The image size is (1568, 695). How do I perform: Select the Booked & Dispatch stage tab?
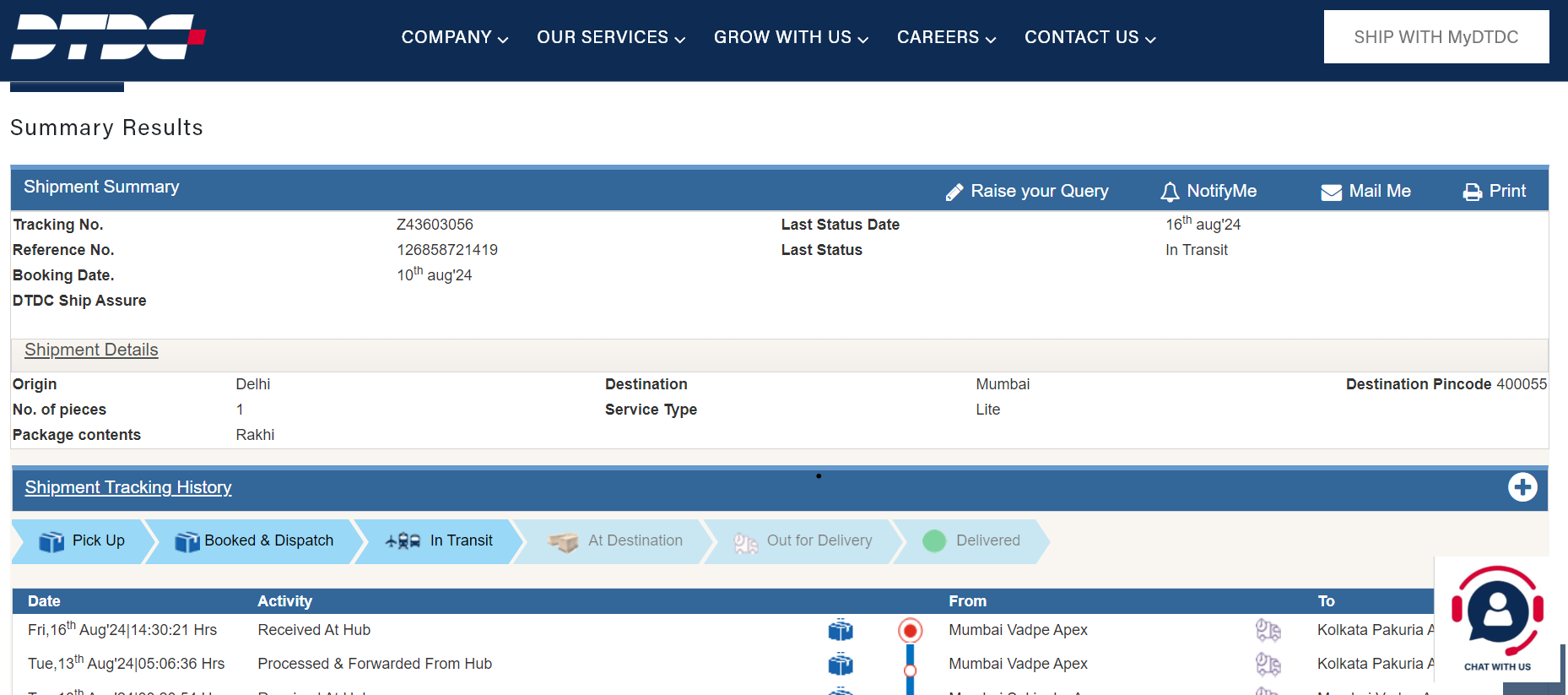254,541
